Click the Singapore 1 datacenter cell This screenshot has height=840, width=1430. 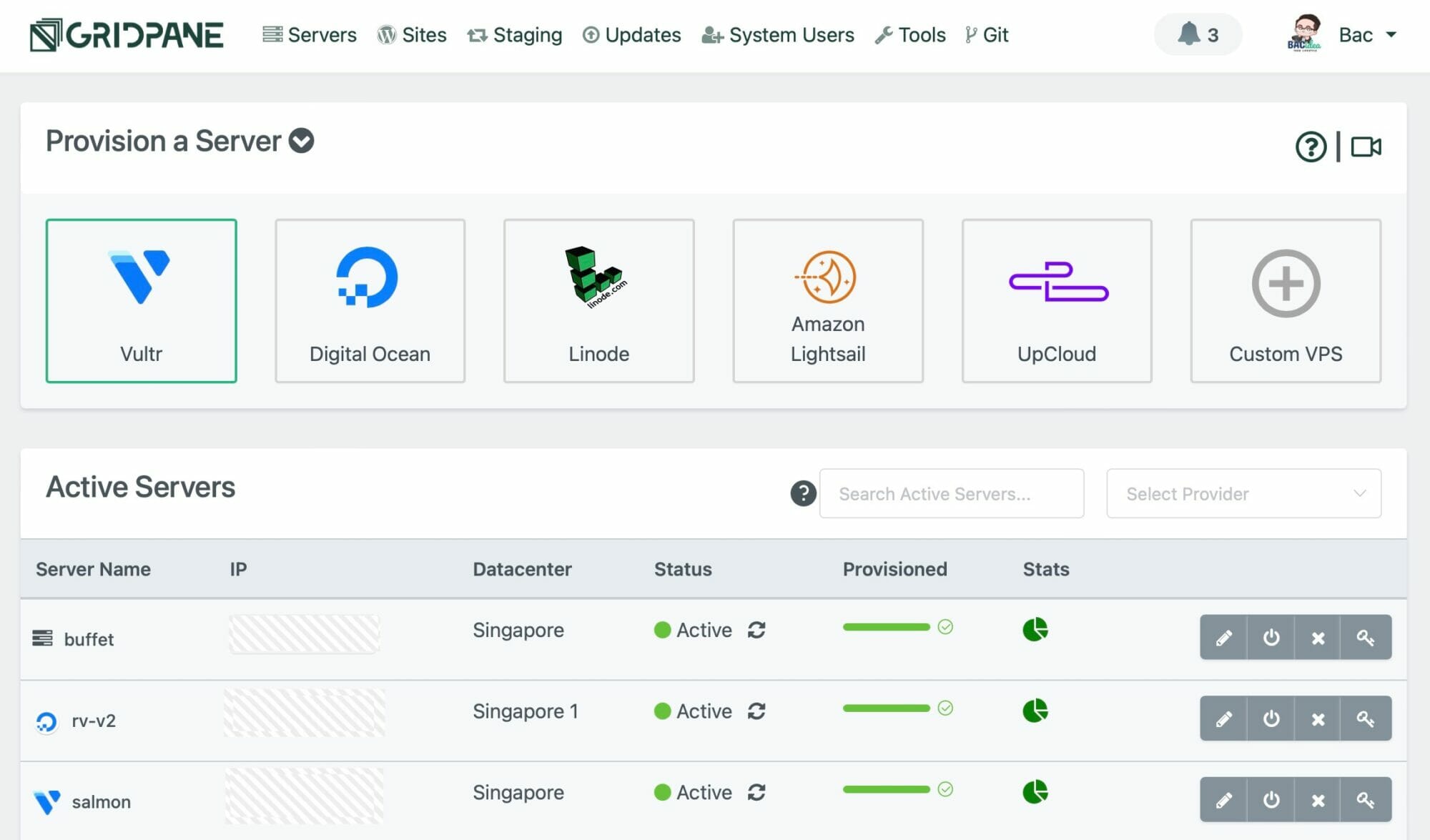pyautogui.click(x=526, y=711)
